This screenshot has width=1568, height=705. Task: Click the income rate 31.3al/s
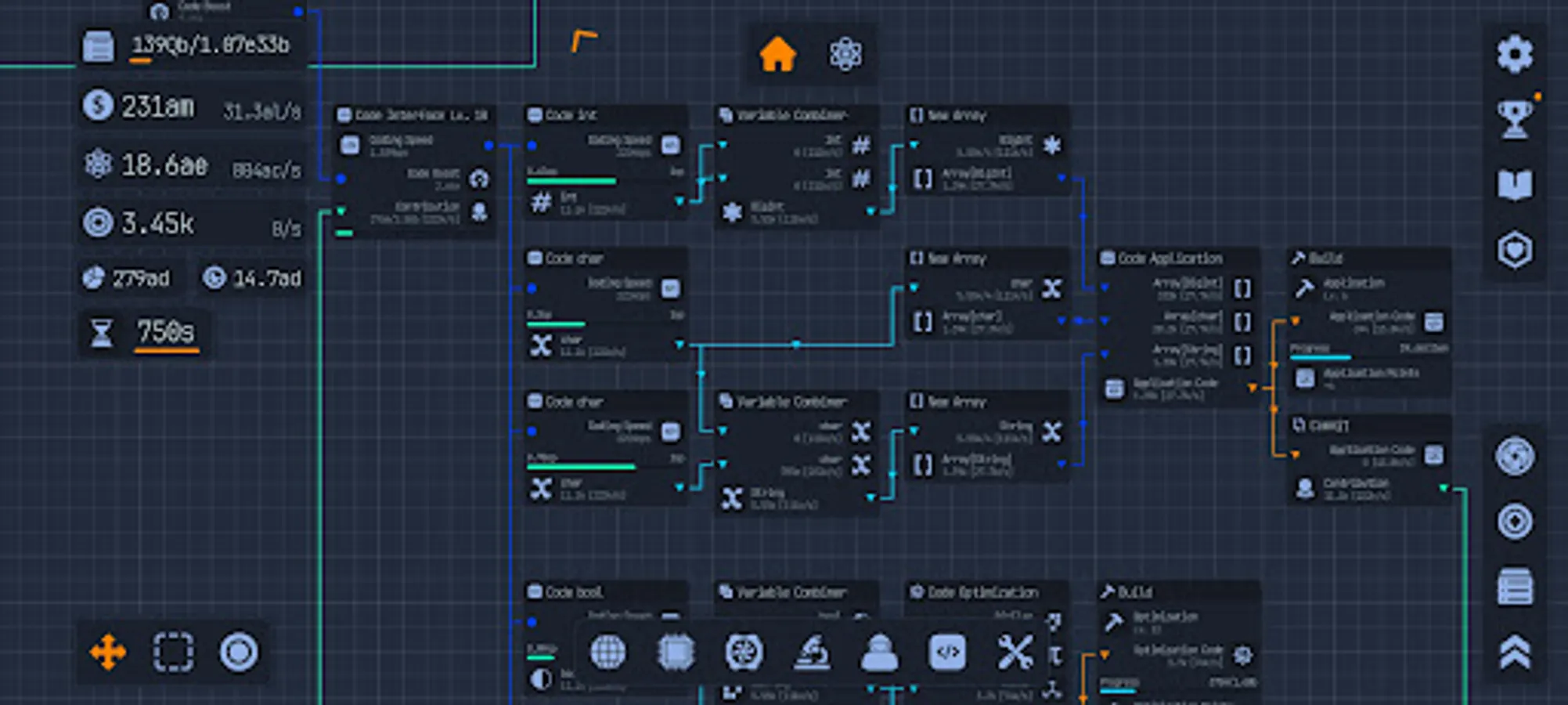pyautogui.click(x=261, y=111)
